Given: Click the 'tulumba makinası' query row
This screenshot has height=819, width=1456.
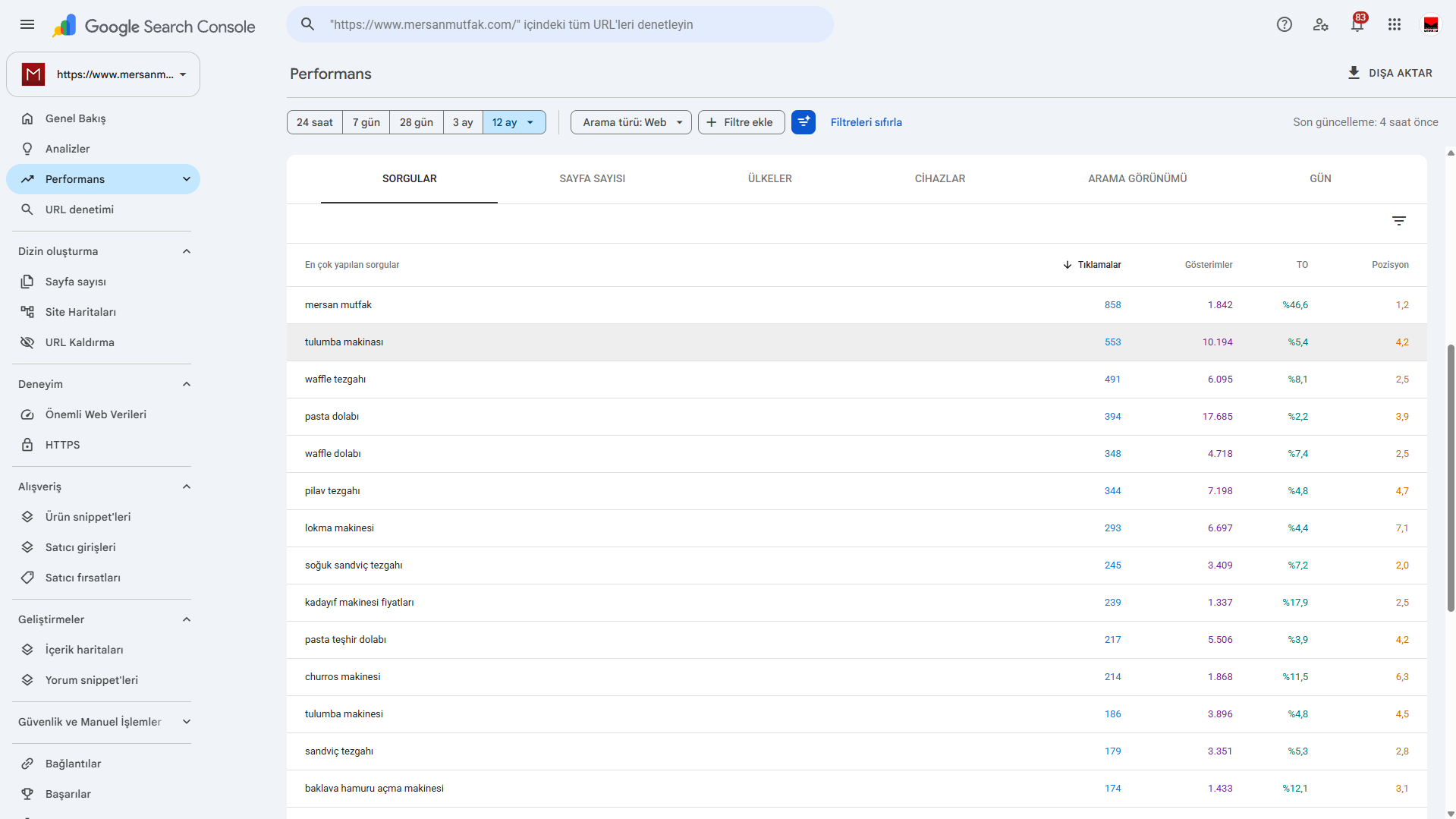Looking at the screenshot, I should [857, 342].
